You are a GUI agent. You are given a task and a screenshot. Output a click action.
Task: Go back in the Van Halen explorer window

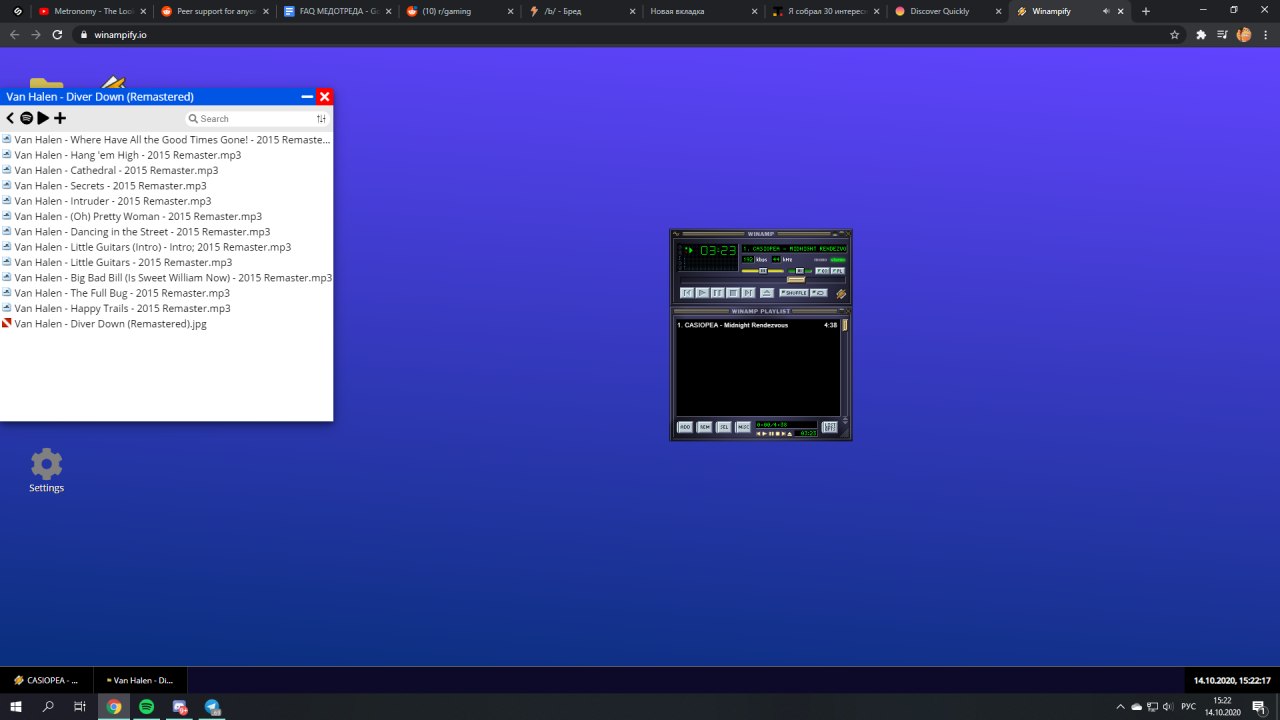[10, 118]
